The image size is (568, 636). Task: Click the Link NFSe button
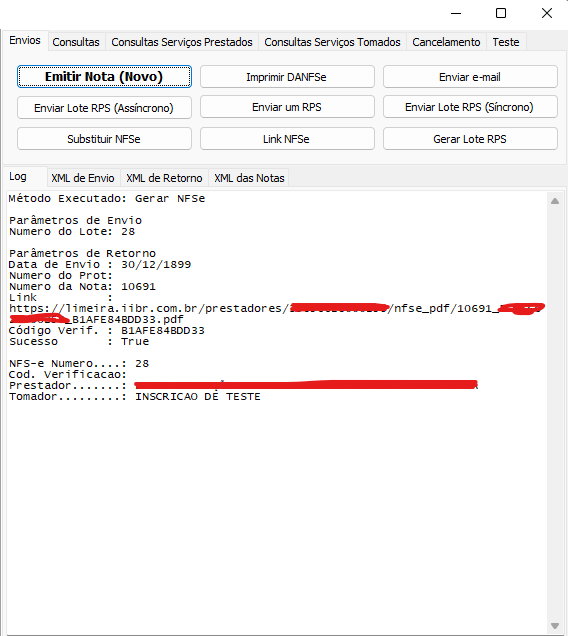[x=287, y=139]
